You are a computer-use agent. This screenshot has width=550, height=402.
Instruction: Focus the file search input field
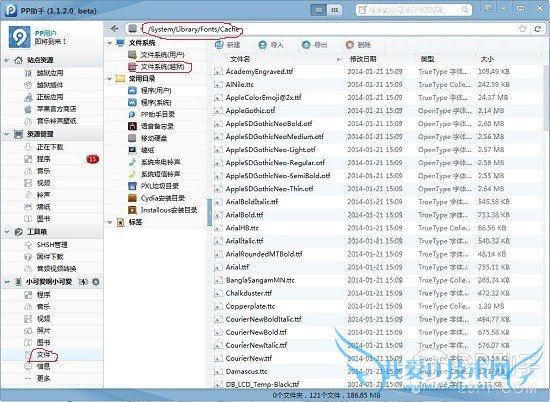413,10
